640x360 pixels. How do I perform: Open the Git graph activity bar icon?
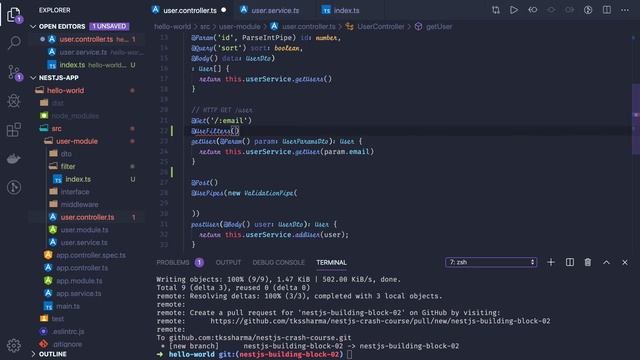pos(14,187)
